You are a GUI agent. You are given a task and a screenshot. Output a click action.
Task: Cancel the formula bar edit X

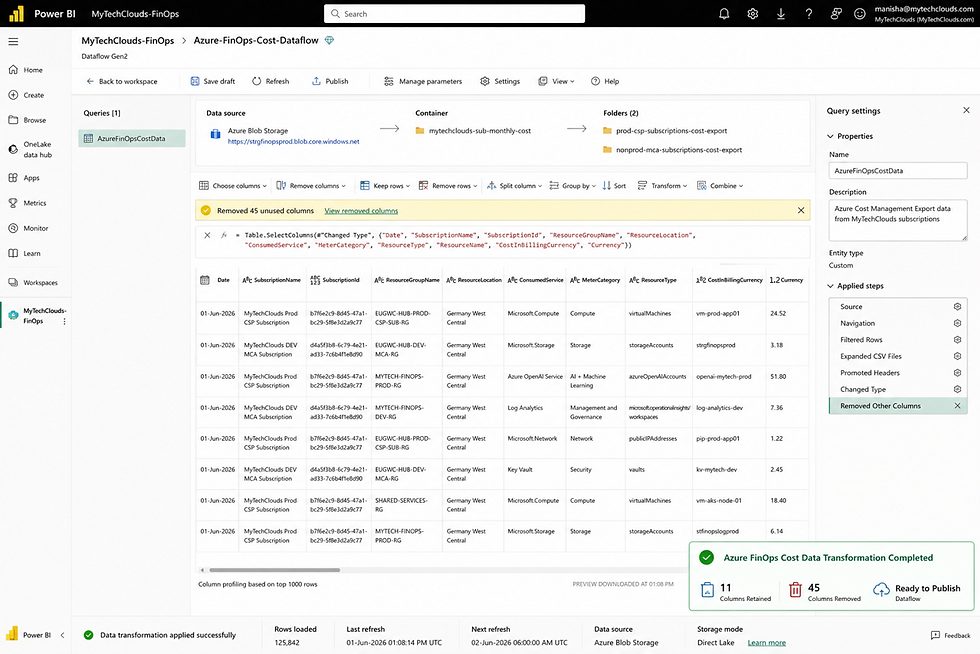tap(207, 235)
